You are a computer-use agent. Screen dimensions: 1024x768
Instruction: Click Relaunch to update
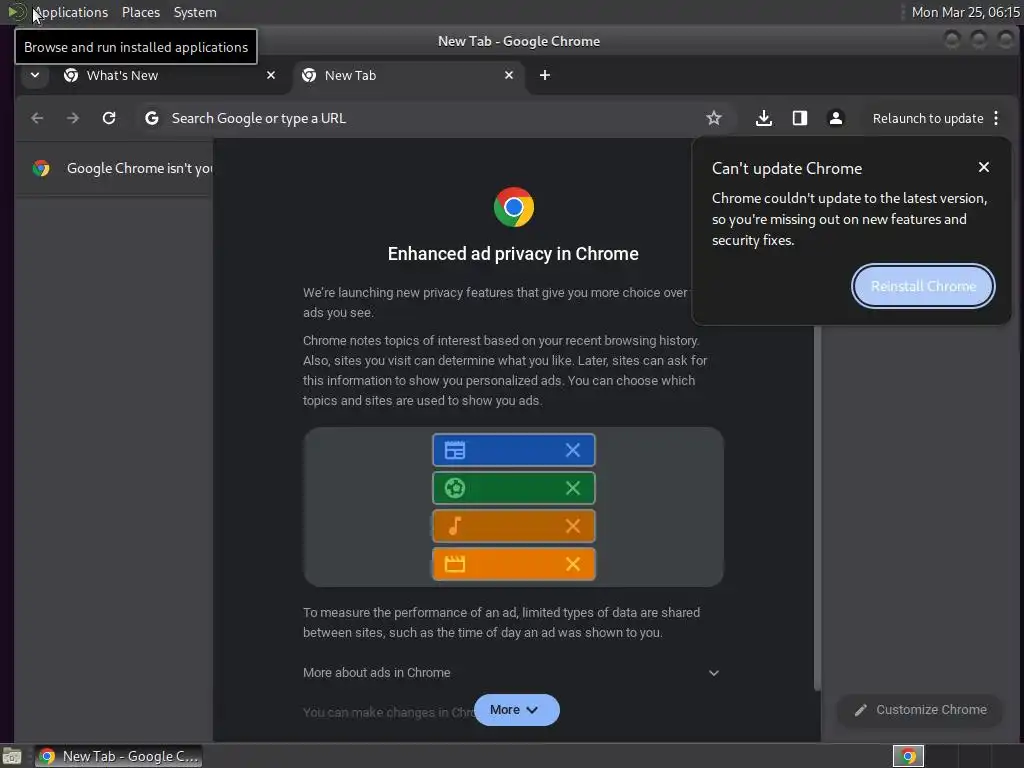click(927, 118)
